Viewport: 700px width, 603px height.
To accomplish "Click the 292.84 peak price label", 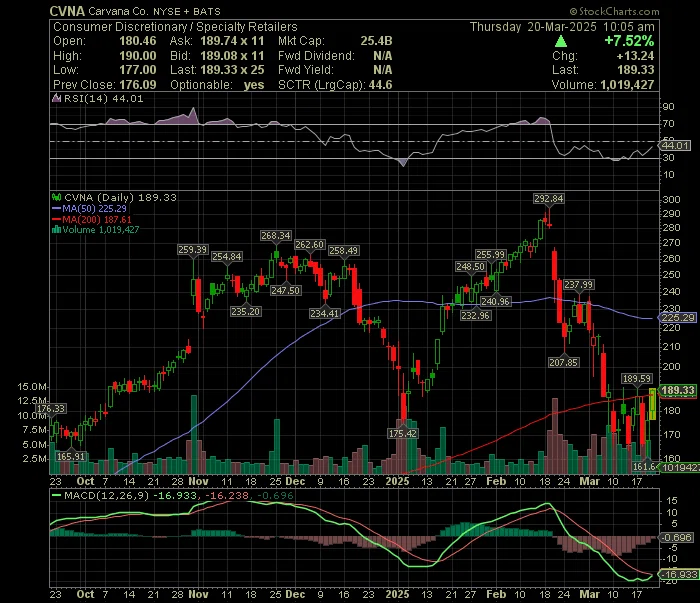I will (549, 199).
